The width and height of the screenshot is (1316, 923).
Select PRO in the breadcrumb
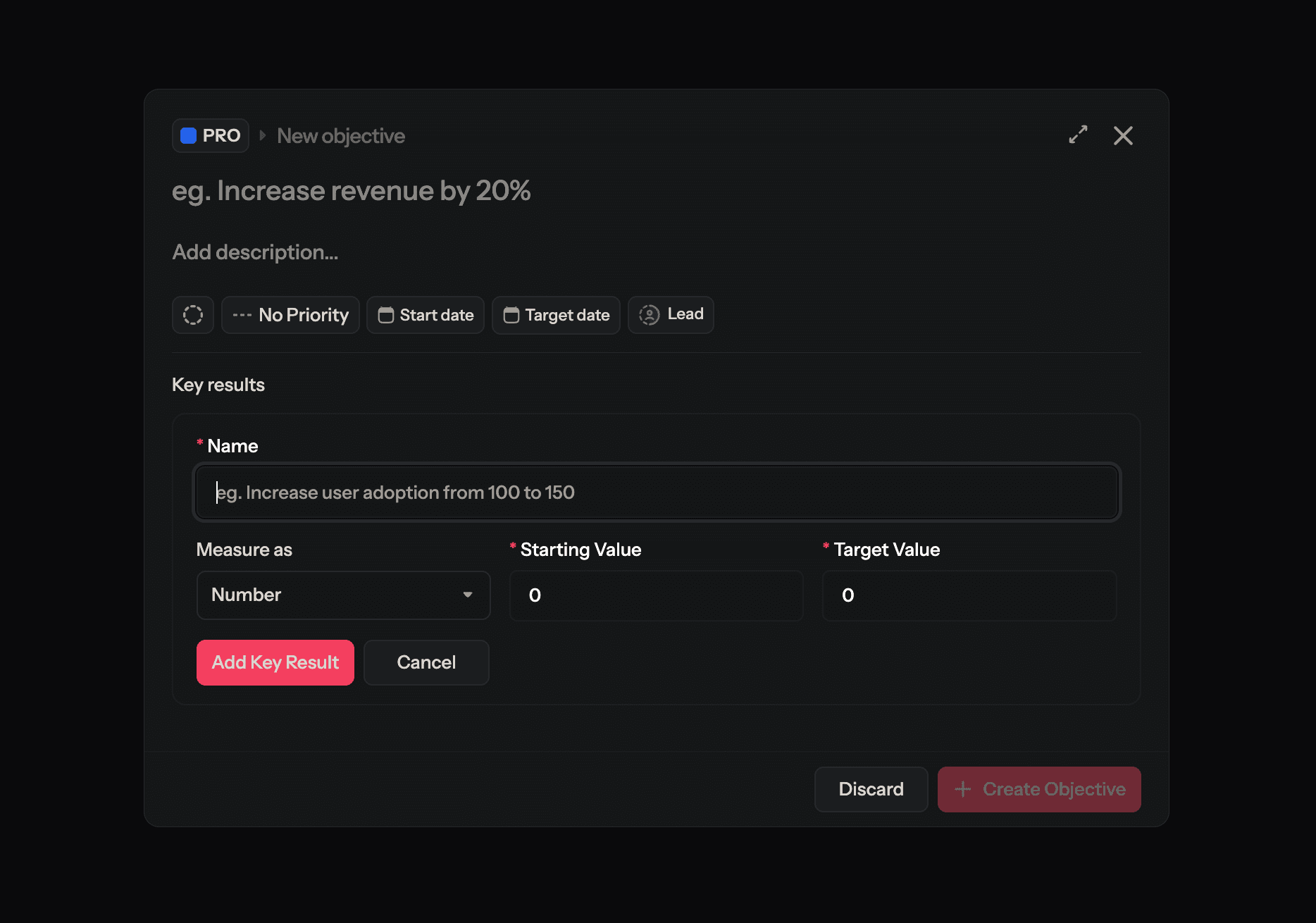click(x=210, y=135)
